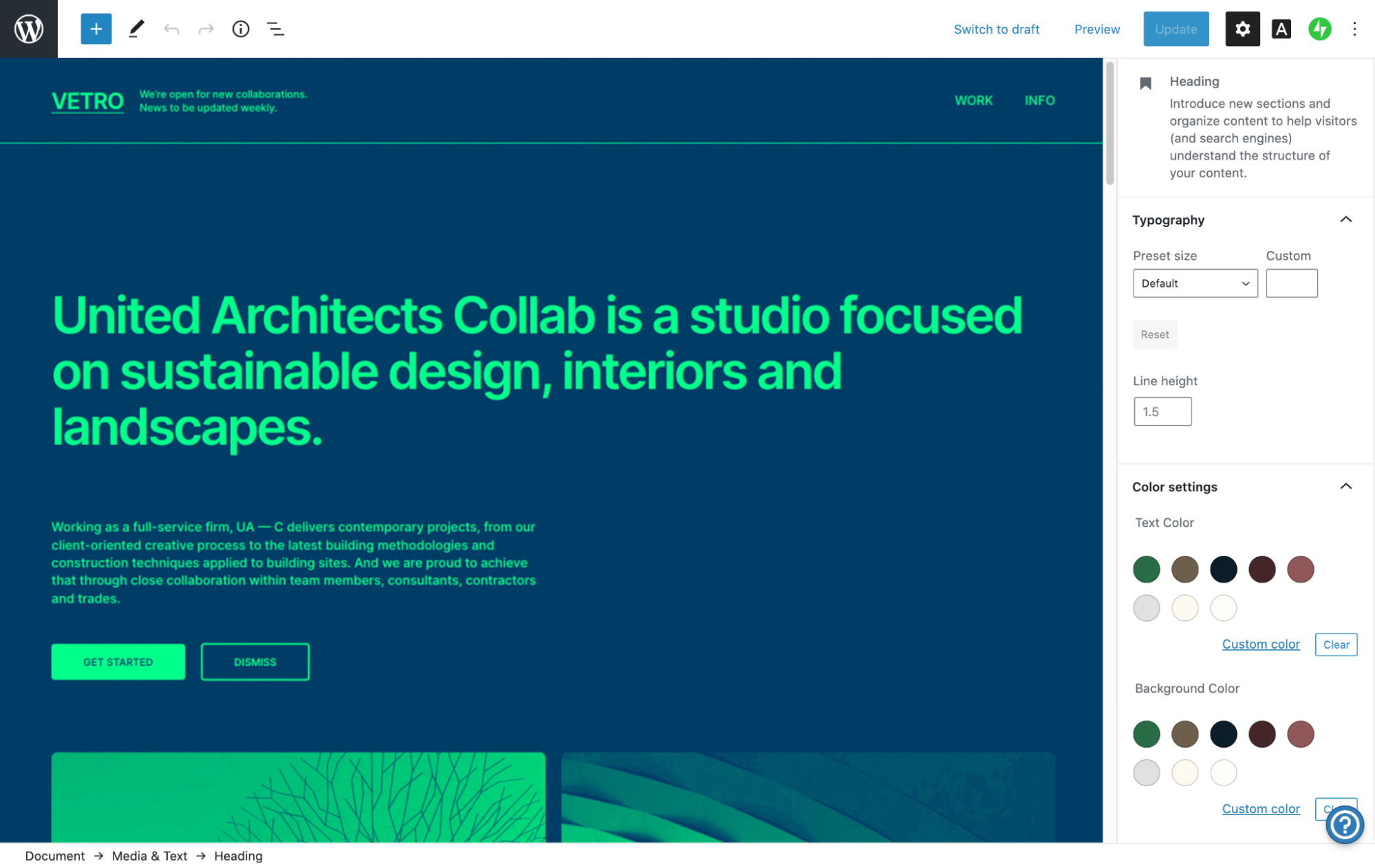Click the Line height input field
Screen dimensions: 1375x868
click(1162, 411)
